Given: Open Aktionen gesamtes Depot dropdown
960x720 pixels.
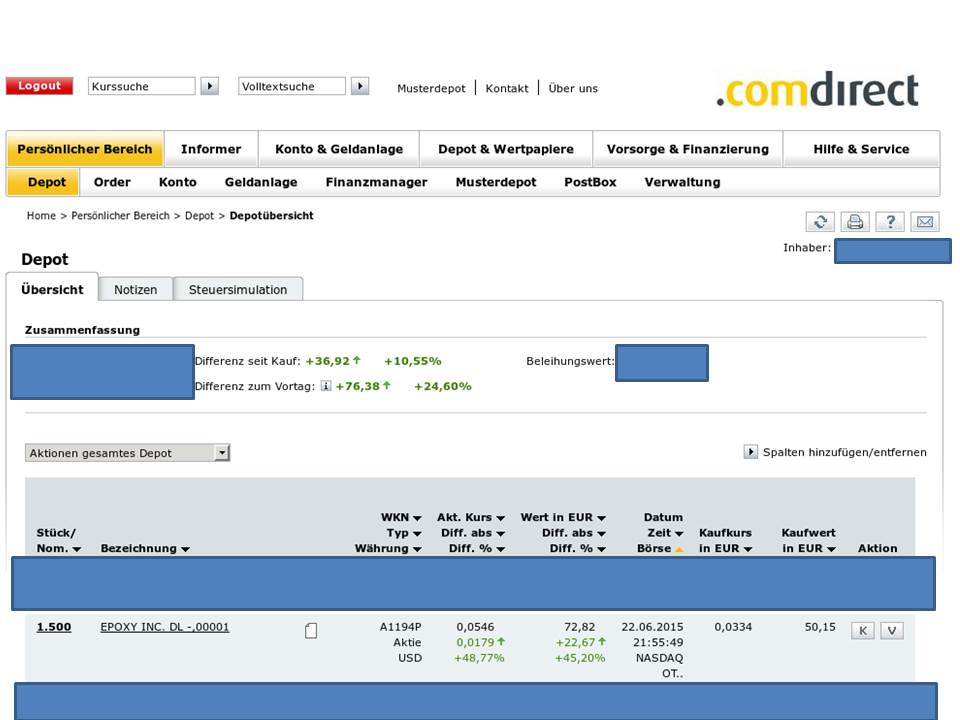Looking at the screenshot, I should pos(127,453).
